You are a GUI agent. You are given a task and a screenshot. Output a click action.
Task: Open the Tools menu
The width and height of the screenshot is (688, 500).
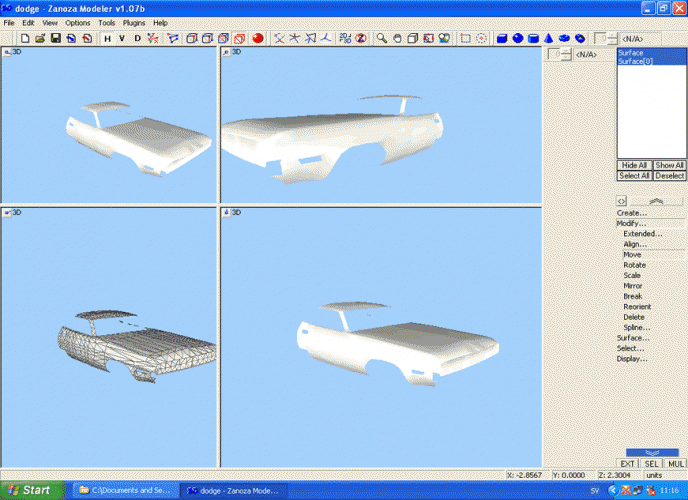(x=106, y=22)
